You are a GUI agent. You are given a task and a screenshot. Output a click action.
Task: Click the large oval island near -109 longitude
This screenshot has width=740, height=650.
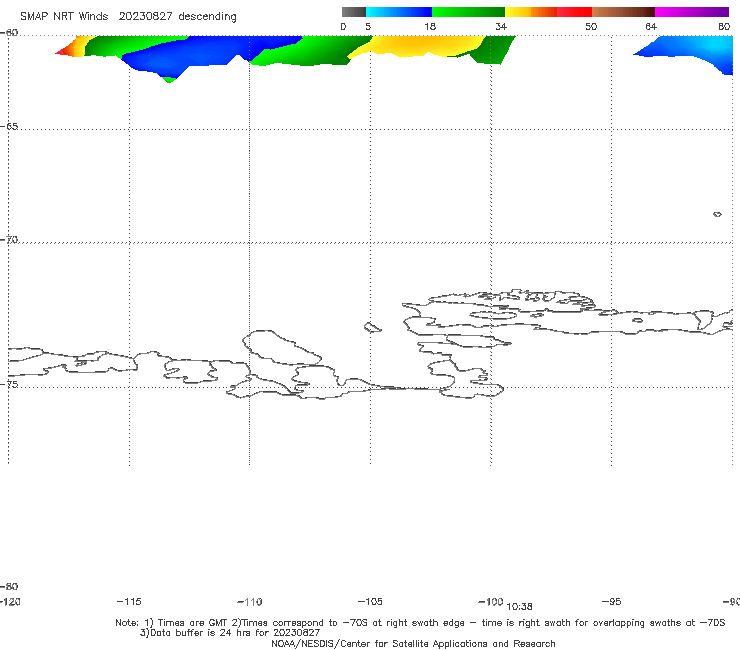coord(282,347)
